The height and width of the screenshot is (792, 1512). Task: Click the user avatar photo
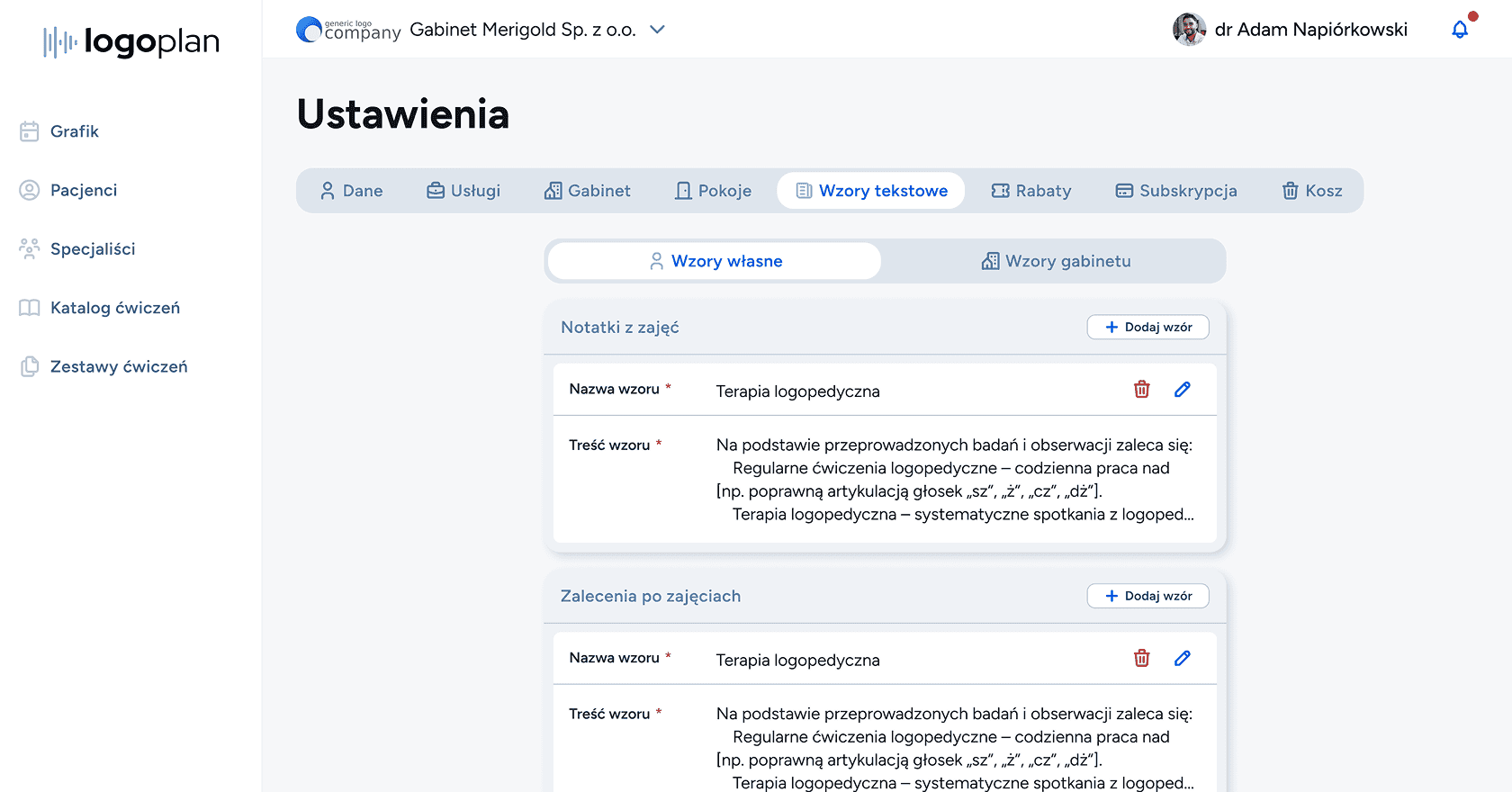[x=1189, y=30]
